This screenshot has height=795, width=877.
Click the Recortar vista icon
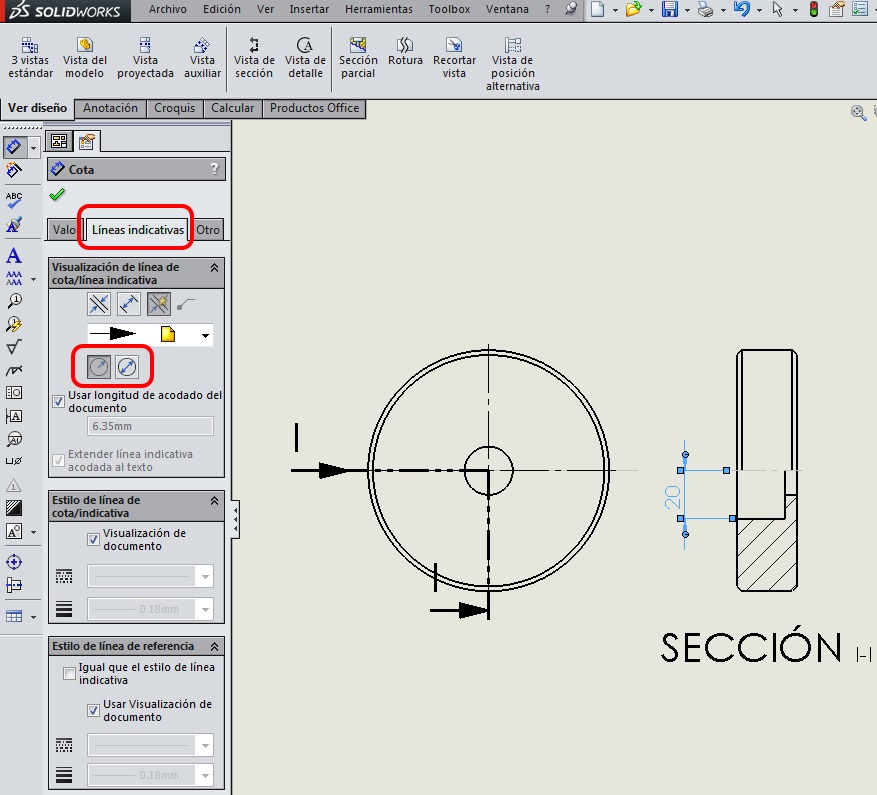(x=454, y=58)
